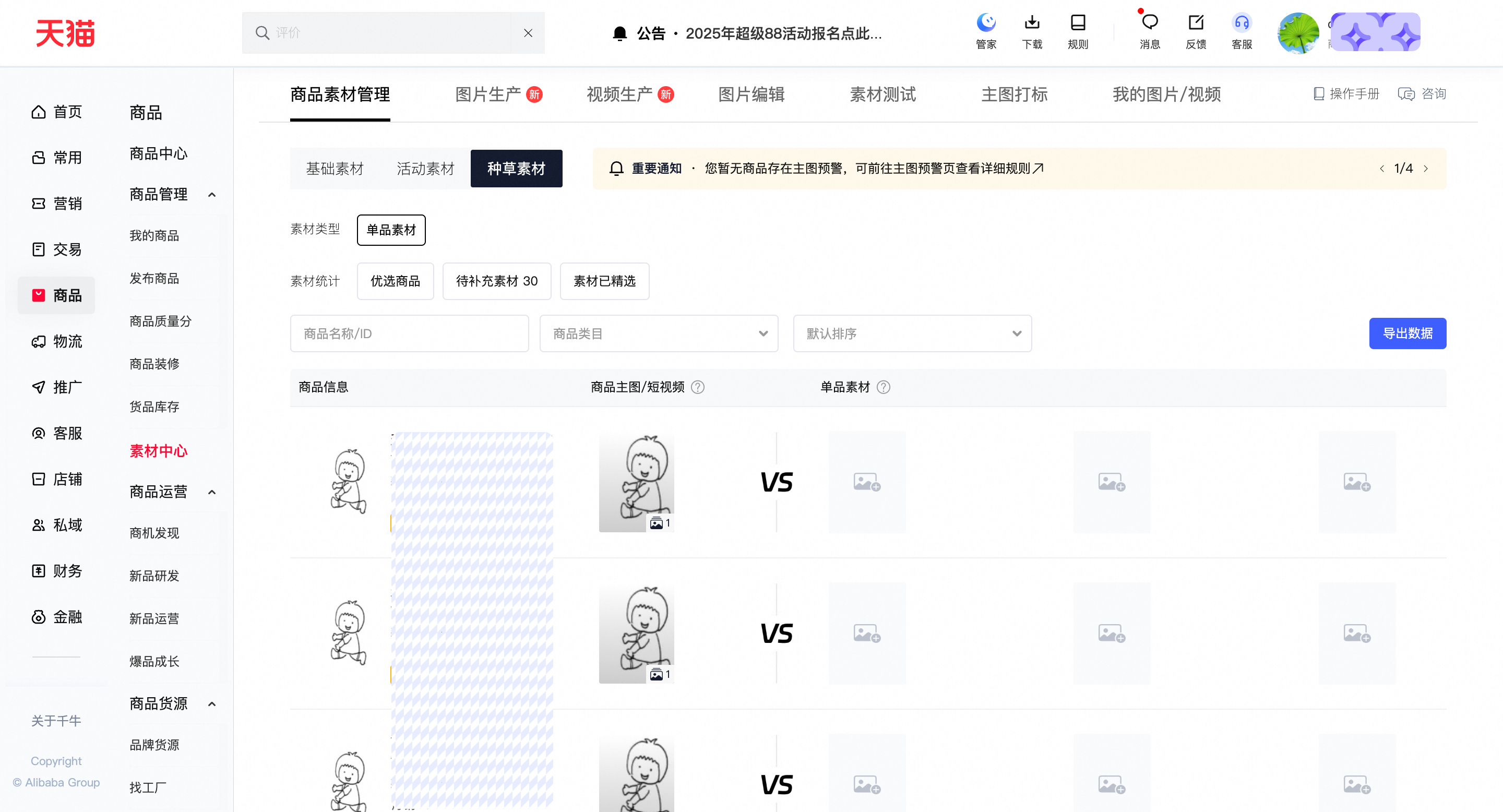The height and width of the screenshot is (812, 1503).
Task: Open first row's main image thumbnail
Action: pyautogui.click(x=637, y=482)
